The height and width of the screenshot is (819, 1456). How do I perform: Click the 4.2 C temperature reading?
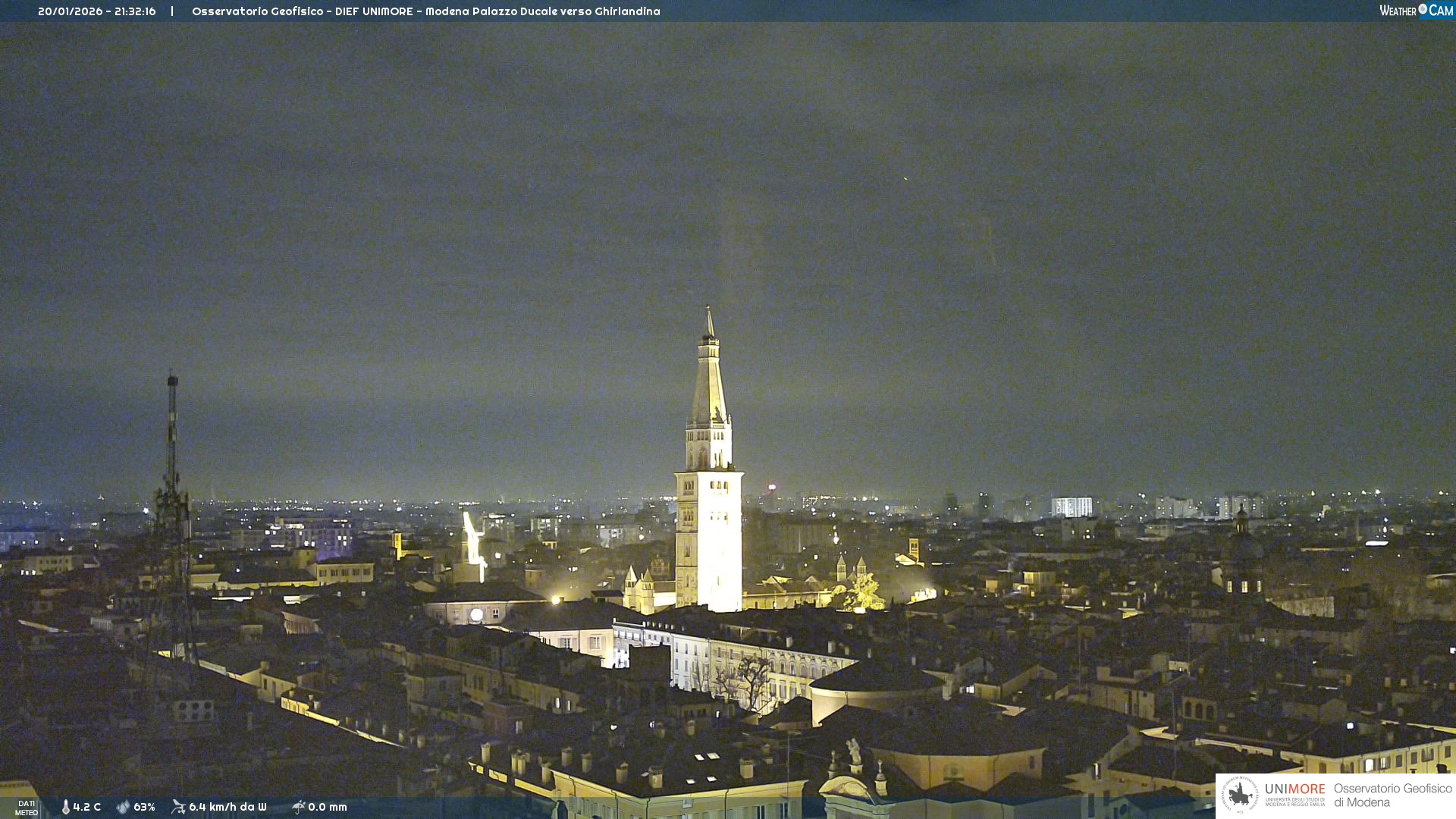pos(87,807)
